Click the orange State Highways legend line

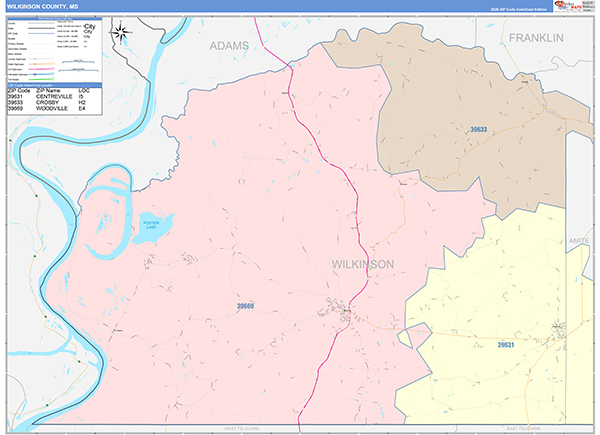pos(41,64)
